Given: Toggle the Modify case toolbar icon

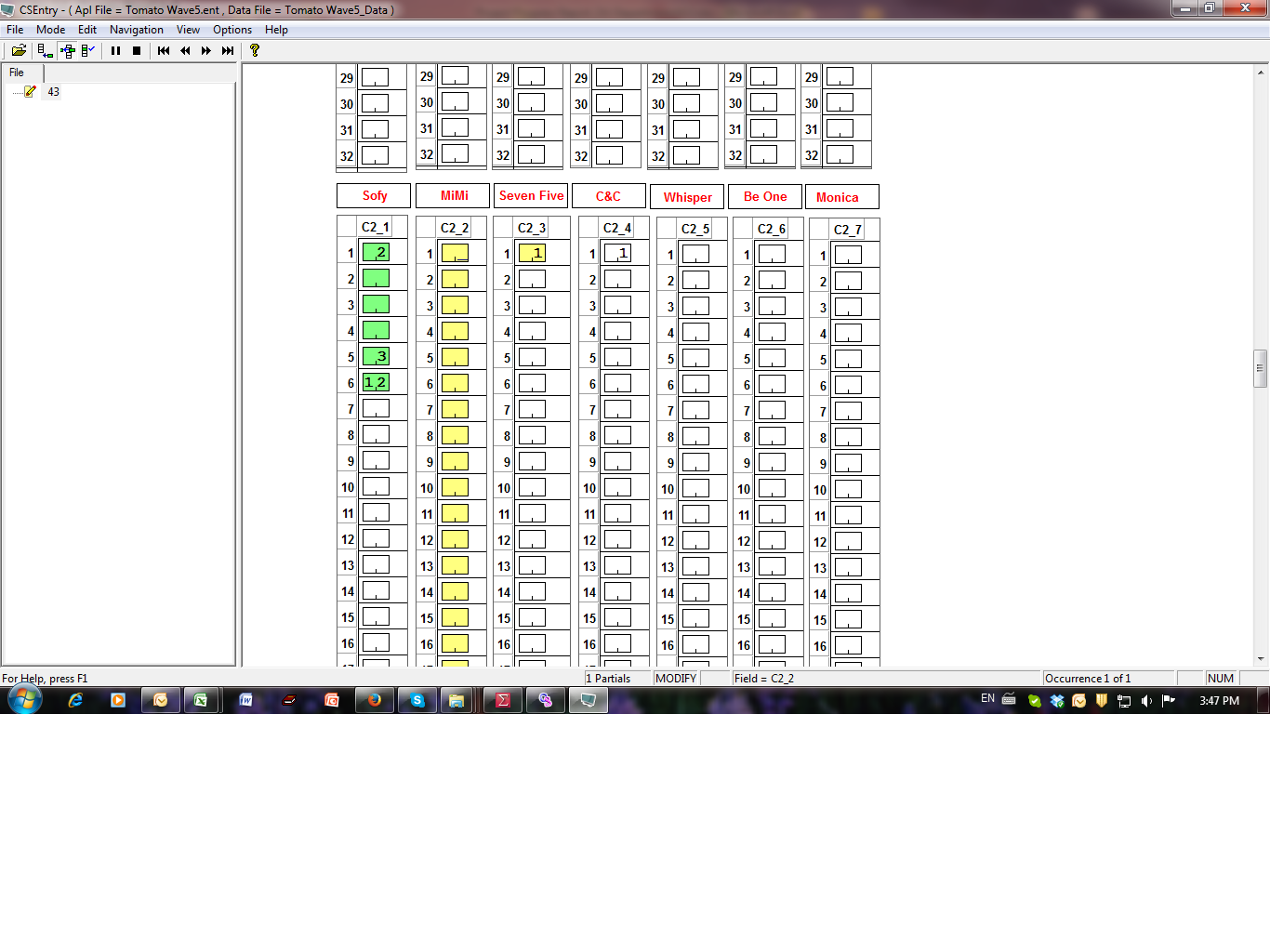Looking at the screenshot, I should click(67, 50).
